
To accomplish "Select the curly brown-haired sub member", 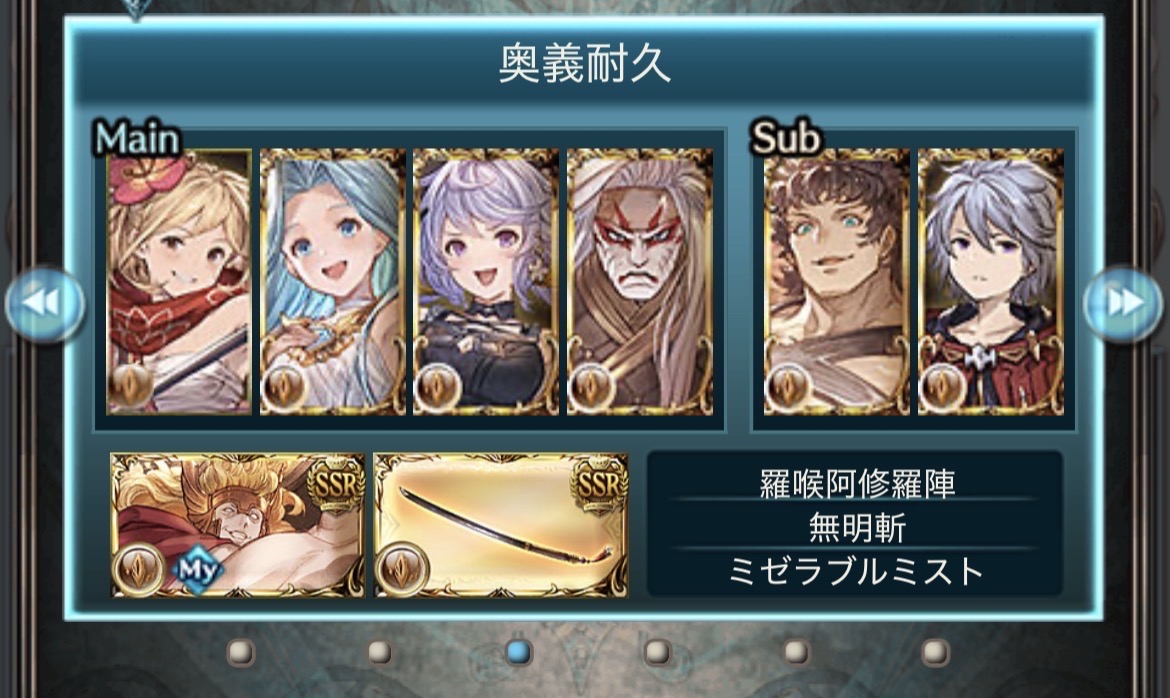I will (836, 281).
